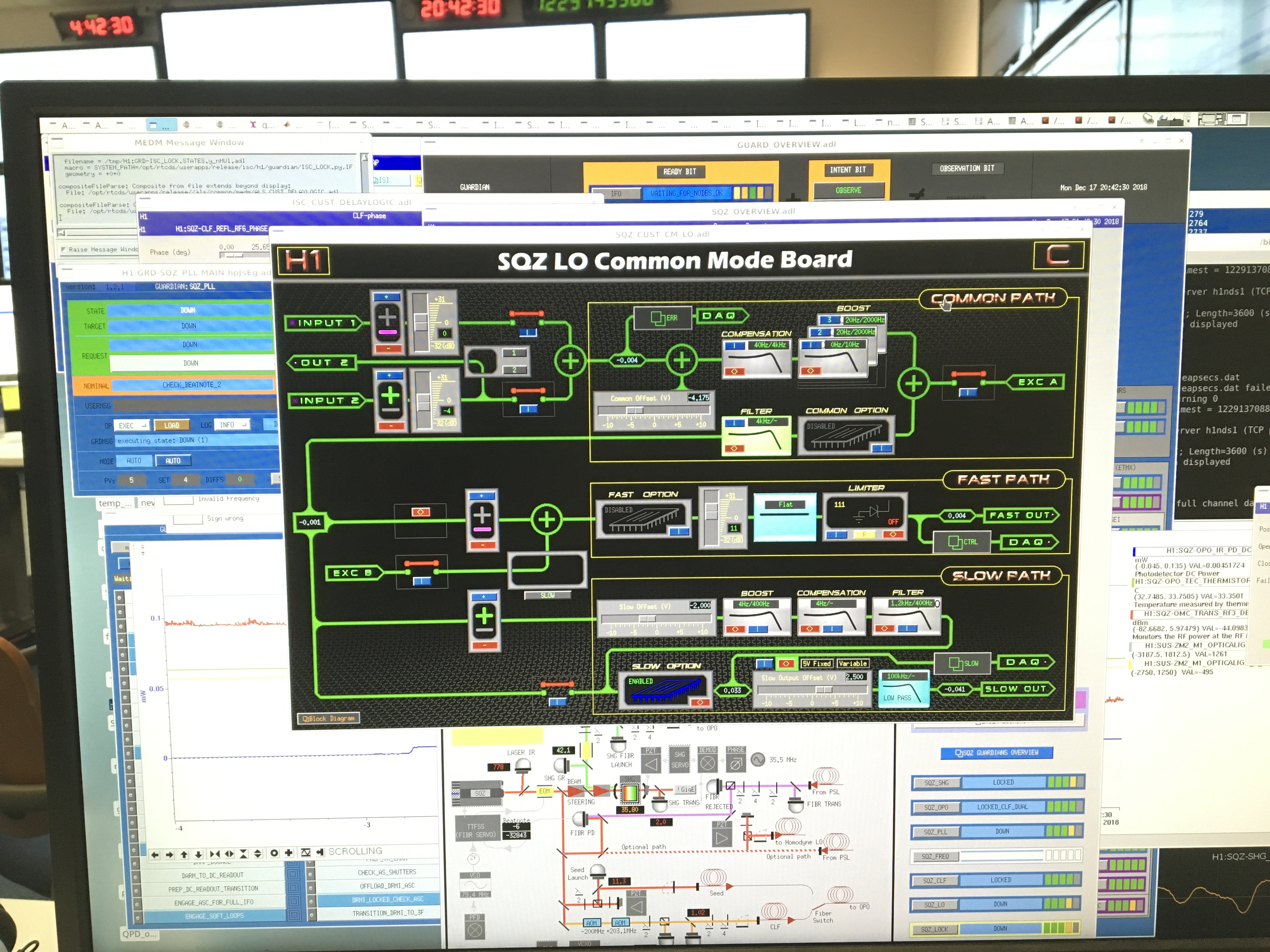This screenshot has height=952, width=1270.
Task: Click the DEMOD block in the SQZ overview
Action: click(707, 760)
